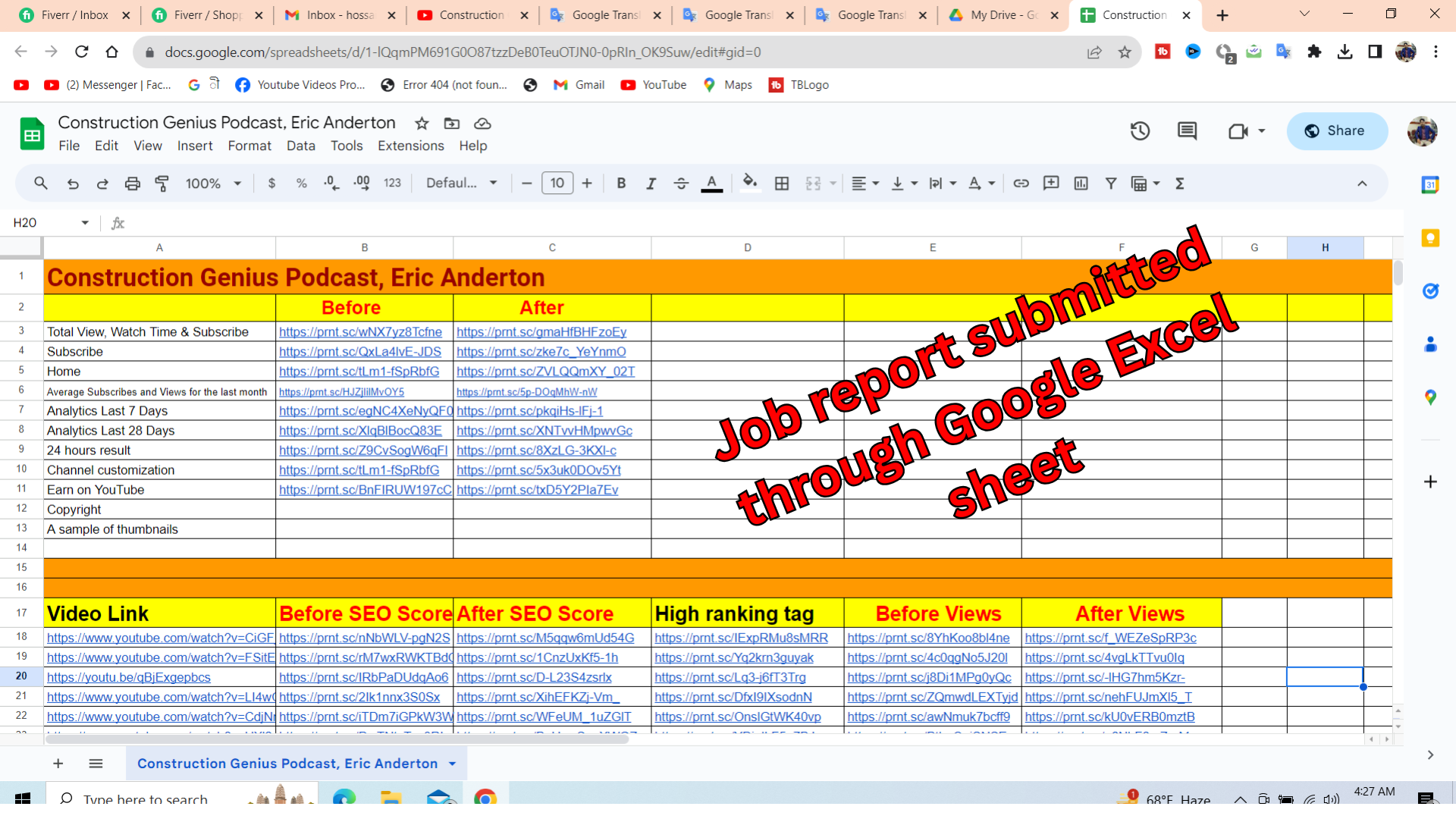Open the Data menu
The height and width of the screenshot is (819, 1456).
301,146
